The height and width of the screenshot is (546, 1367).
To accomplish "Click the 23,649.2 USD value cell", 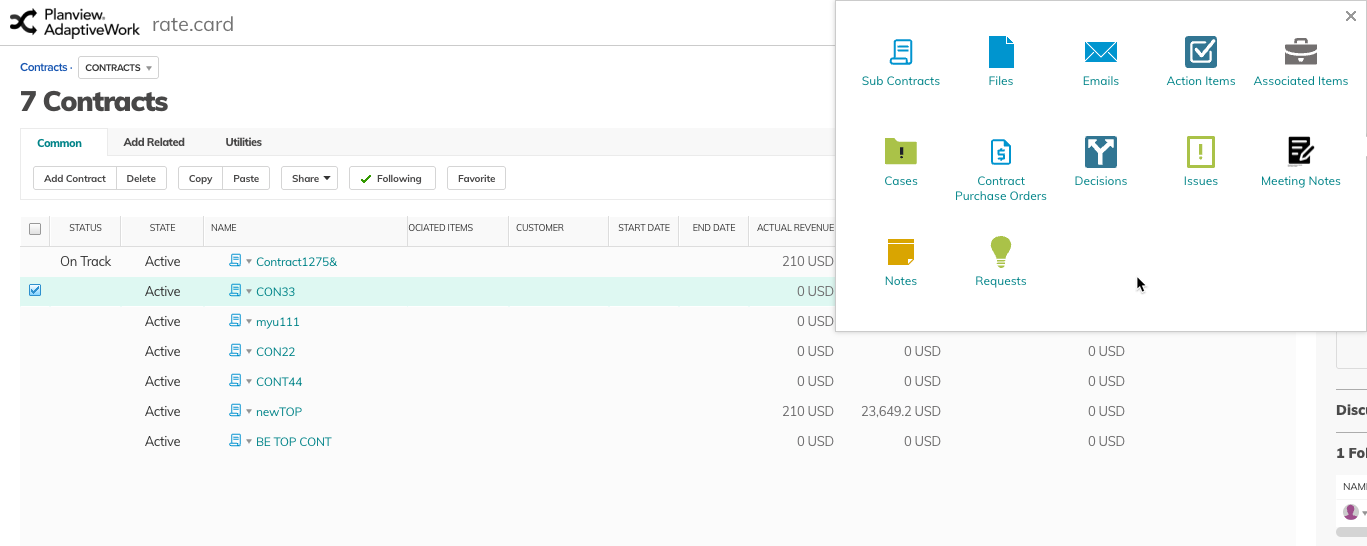I will coord(901,411).
